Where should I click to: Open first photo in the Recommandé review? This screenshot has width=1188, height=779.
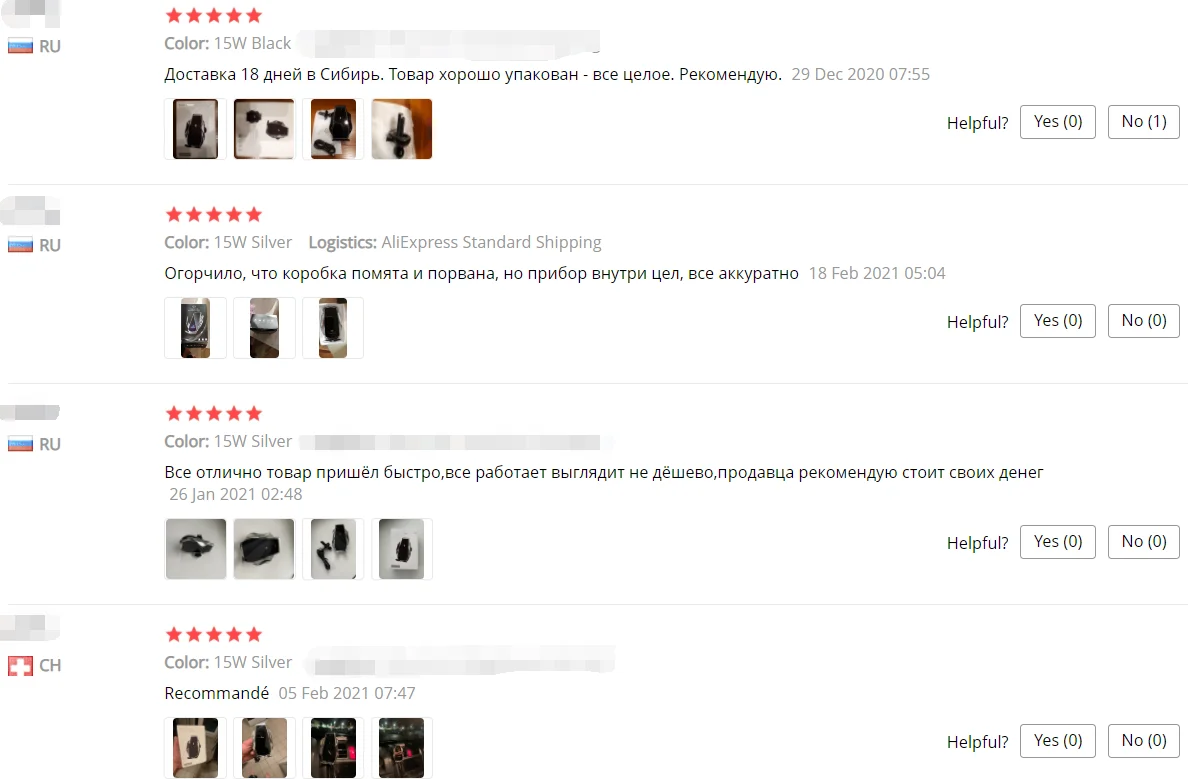tap(195, 747)
